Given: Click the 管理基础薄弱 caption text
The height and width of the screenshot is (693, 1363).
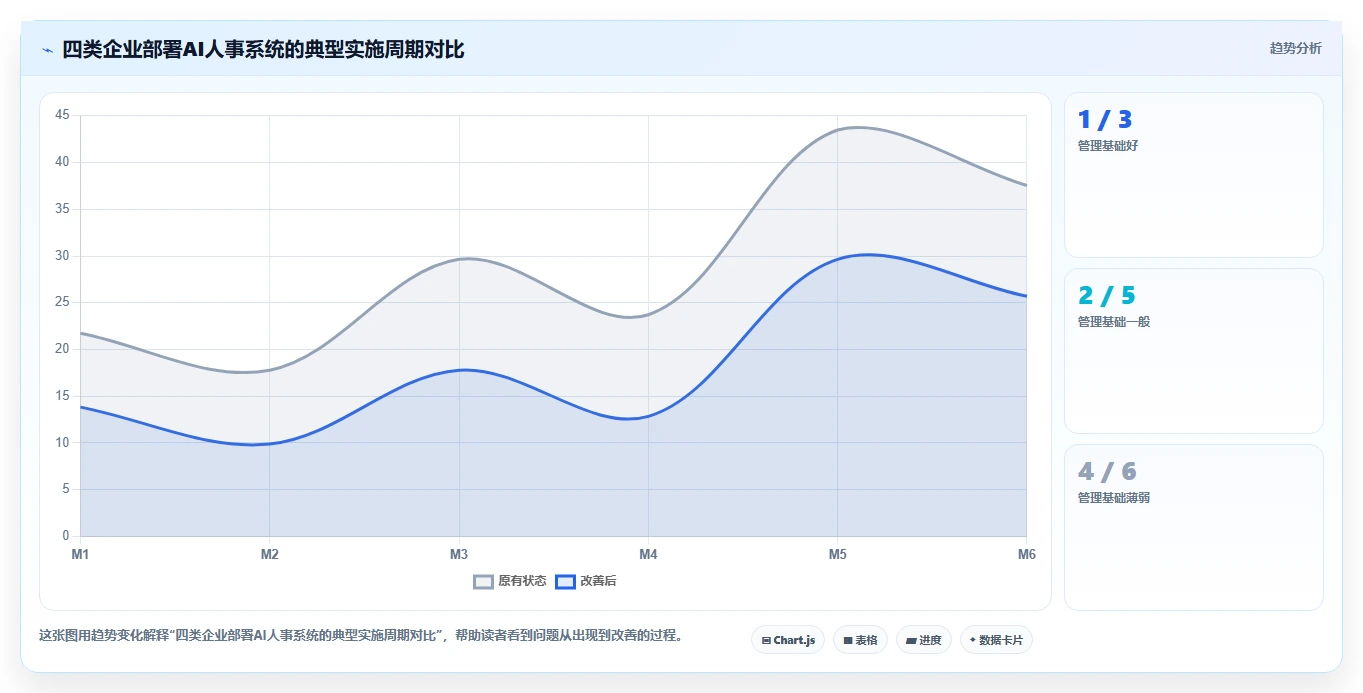Looking at the screenshot, I should [1114, 498].
